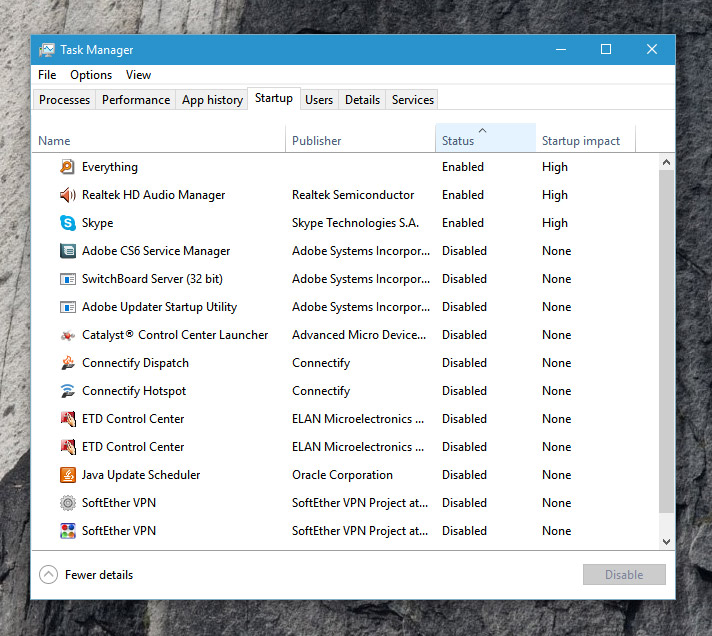Open the Options menu

(91, 75)
